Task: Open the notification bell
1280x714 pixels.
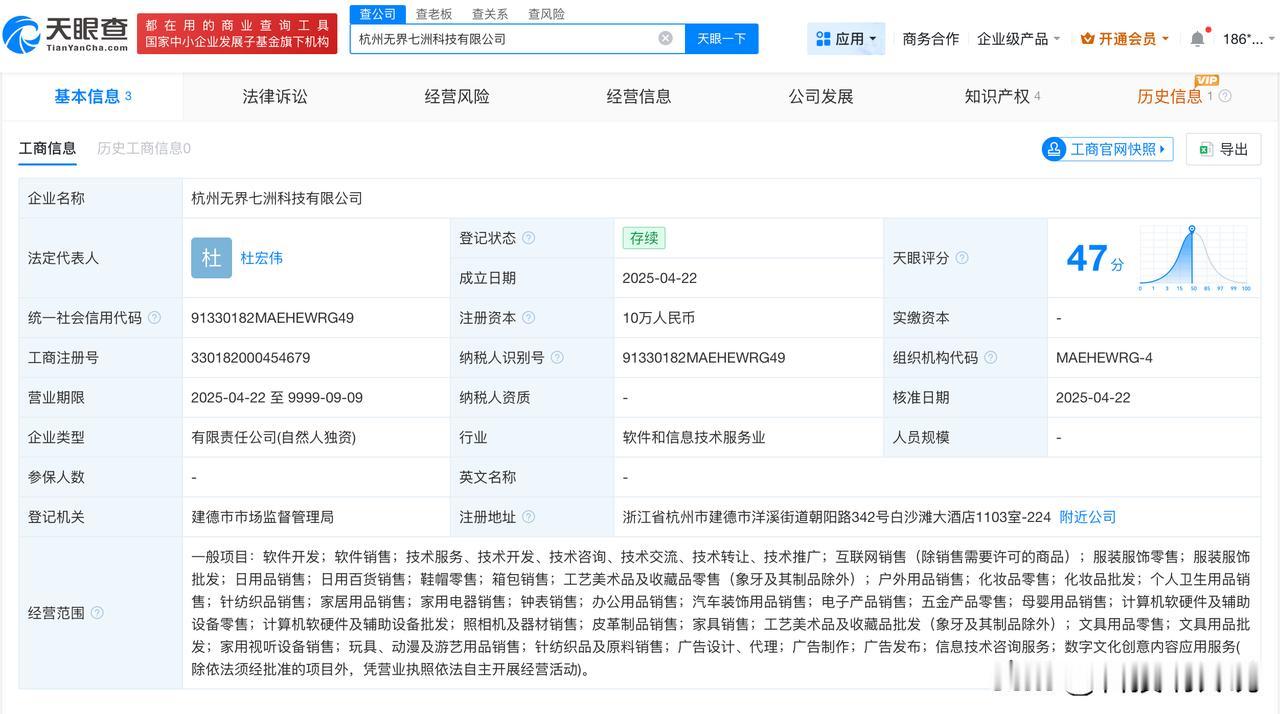Action: [1196, 37]
